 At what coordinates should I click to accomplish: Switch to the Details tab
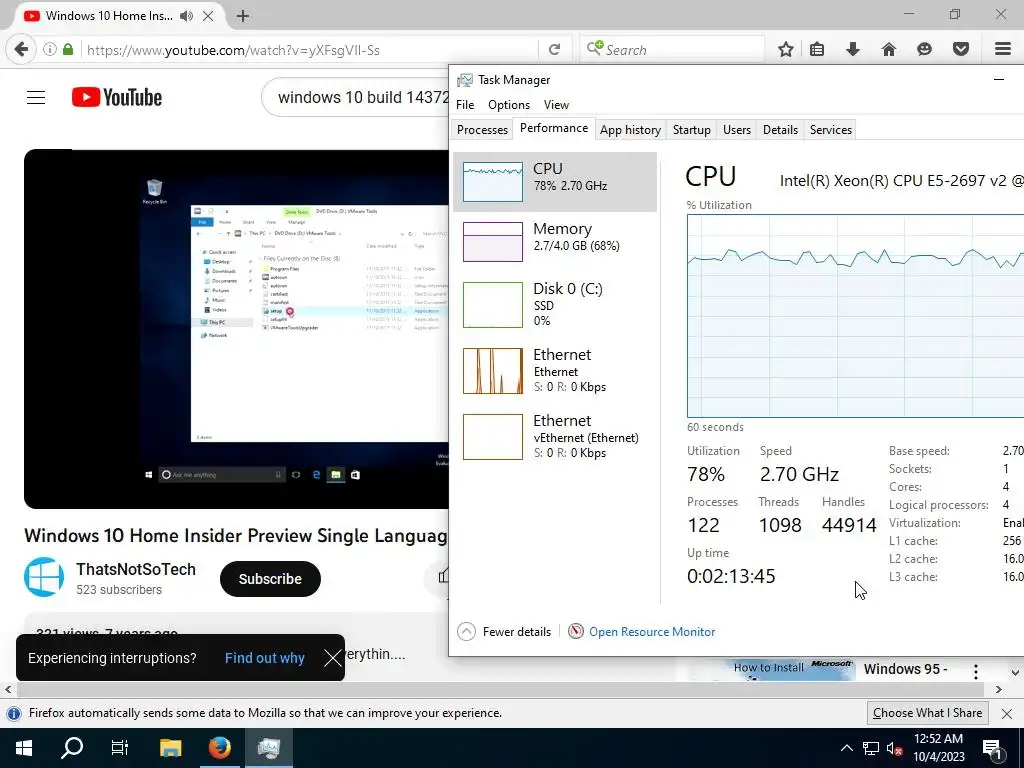pos(780,129)
